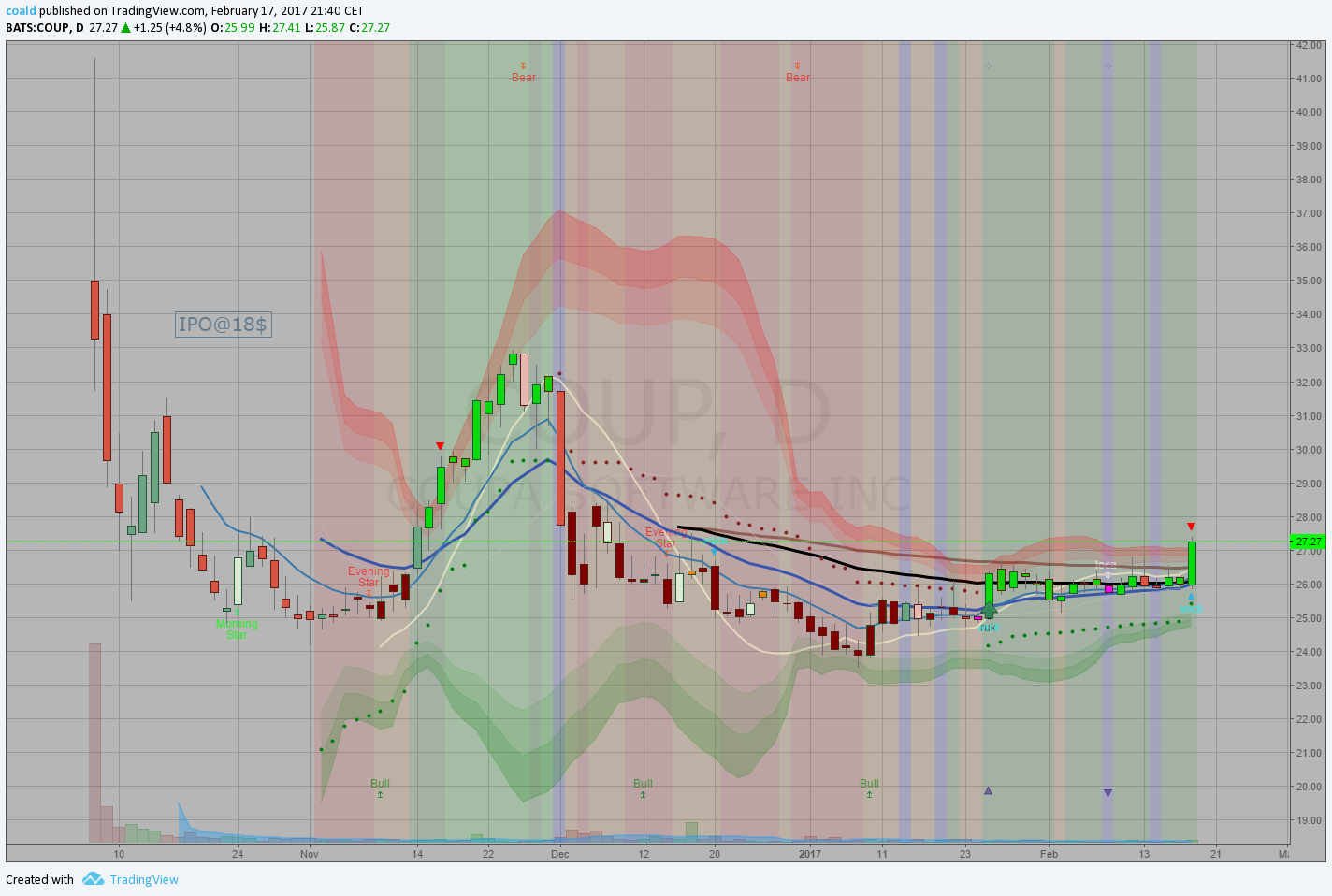
Task: Select the cyan ruk label
Action: (x=989, y=628)
